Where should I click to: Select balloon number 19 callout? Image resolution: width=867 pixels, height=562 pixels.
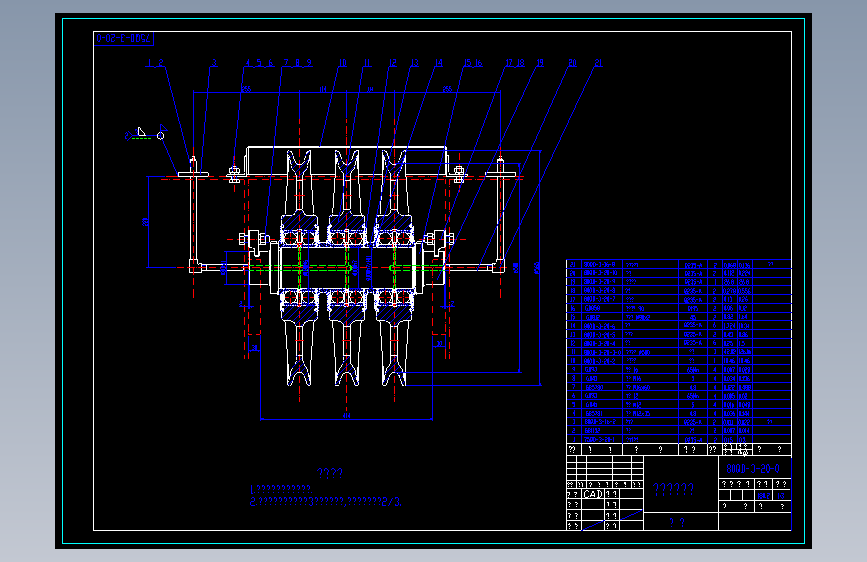click(540, 63)
